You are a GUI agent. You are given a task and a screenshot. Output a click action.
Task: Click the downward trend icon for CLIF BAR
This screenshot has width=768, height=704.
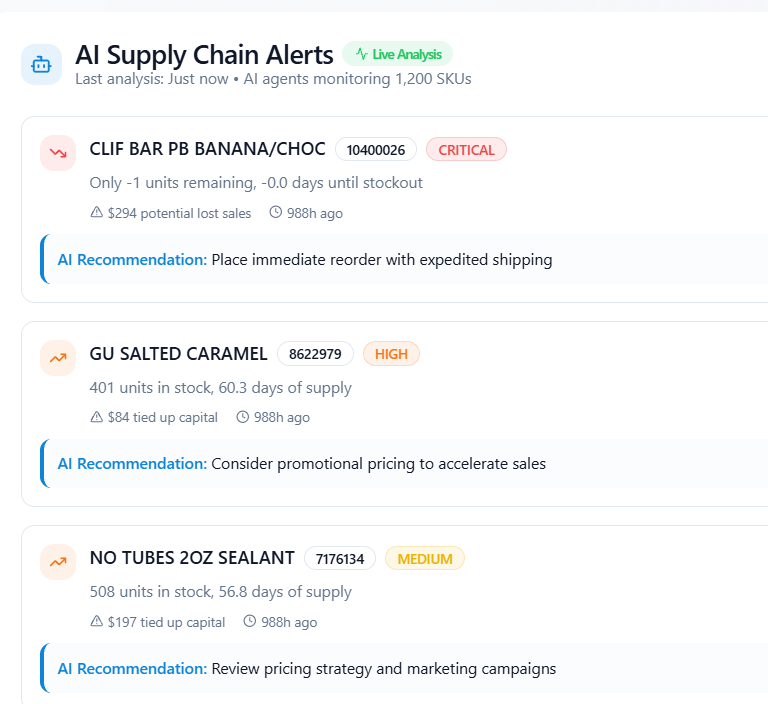point(58,153)
